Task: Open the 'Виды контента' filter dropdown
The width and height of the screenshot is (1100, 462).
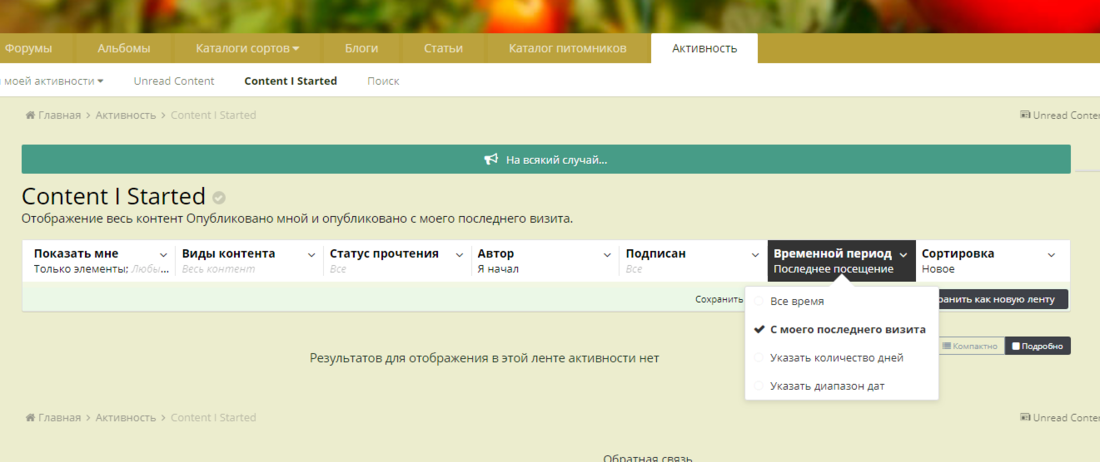Action: (248, 261)
